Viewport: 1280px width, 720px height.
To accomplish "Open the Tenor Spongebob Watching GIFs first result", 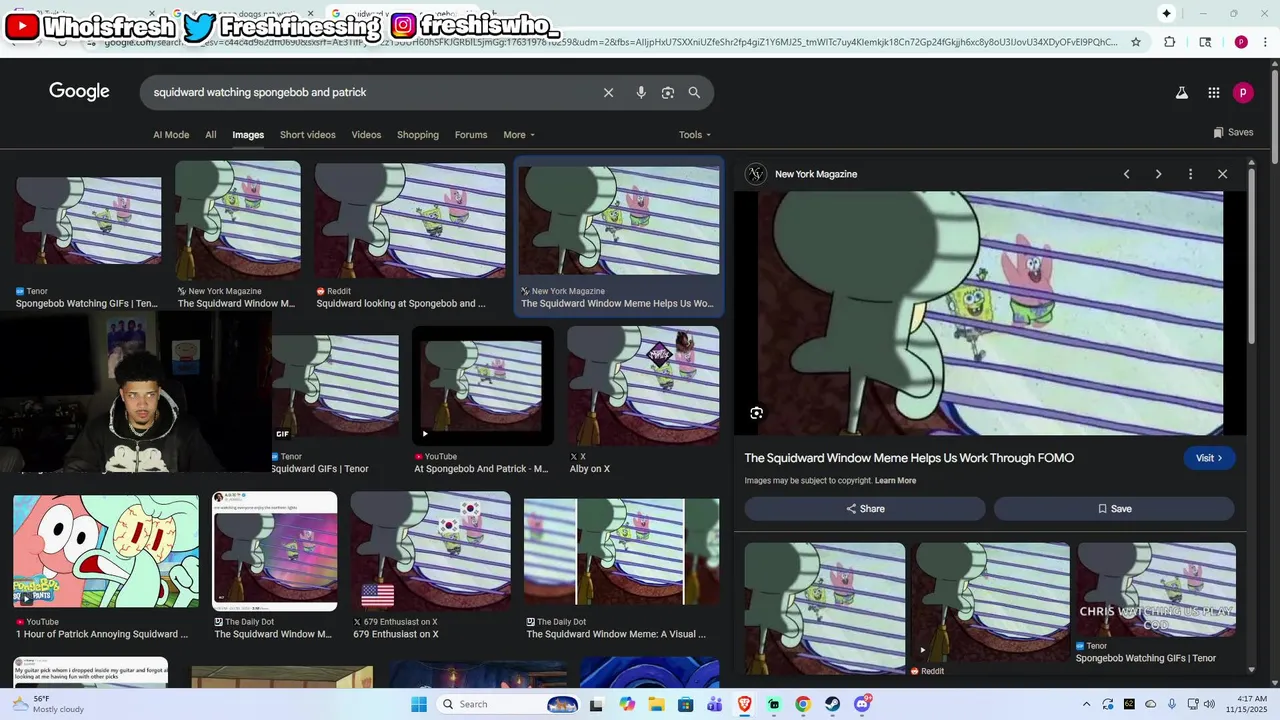I will point(88,221).
